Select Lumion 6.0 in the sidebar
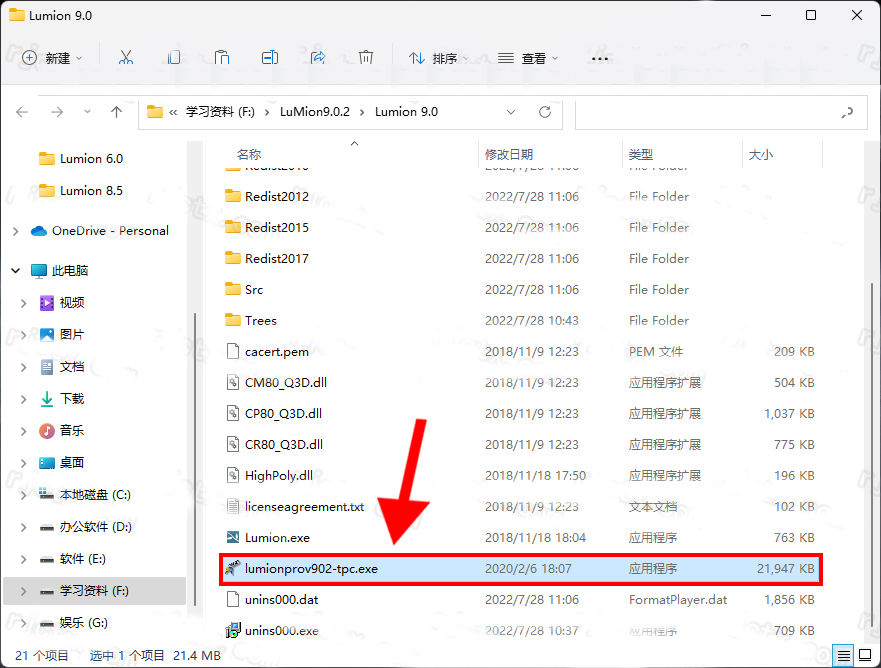The width and height of the screenshot is (881, 668). (92, 158)
